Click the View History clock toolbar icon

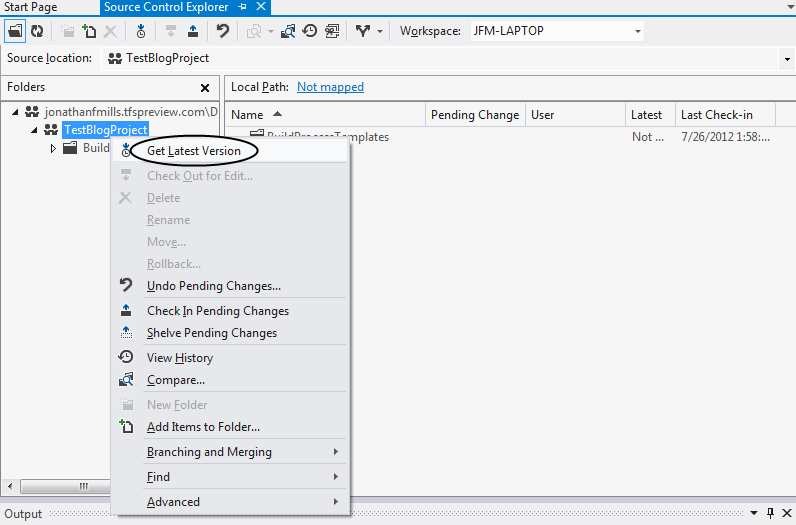click(310, 31)
